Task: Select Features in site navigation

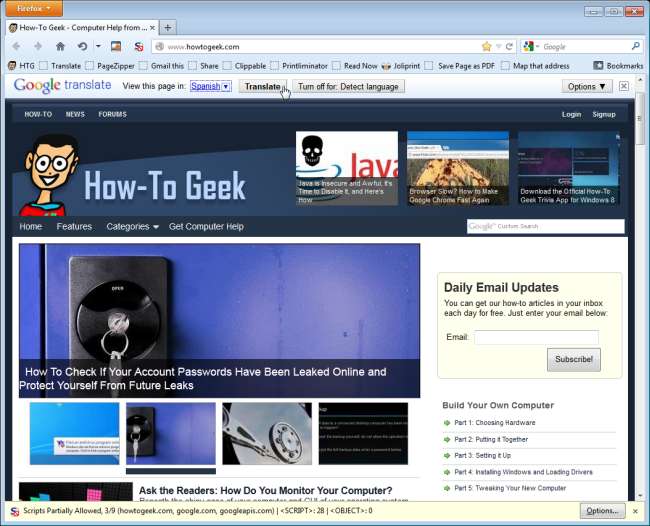Action: (x=74, y=227)
